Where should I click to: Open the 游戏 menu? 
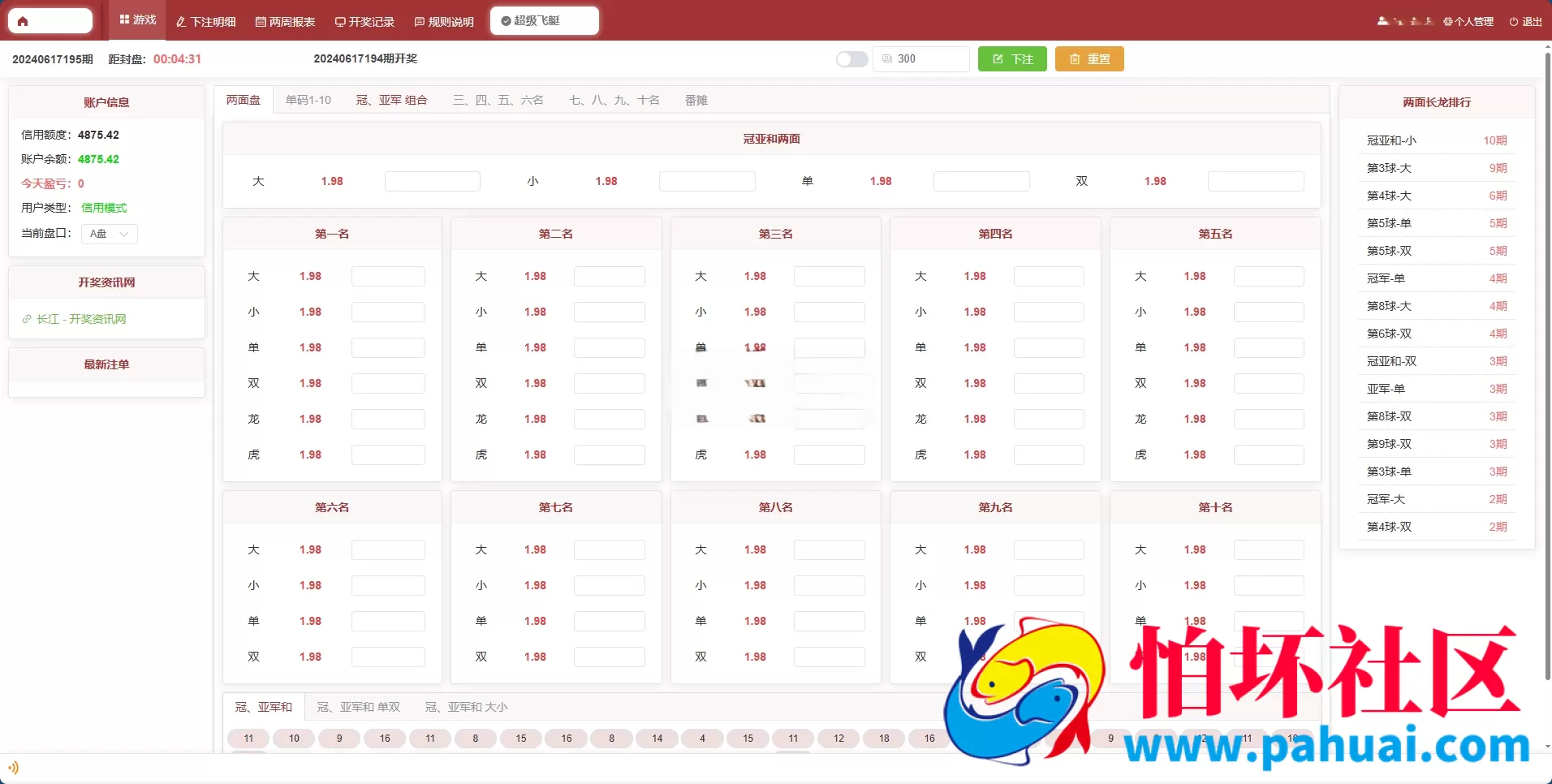pos(137,20)
